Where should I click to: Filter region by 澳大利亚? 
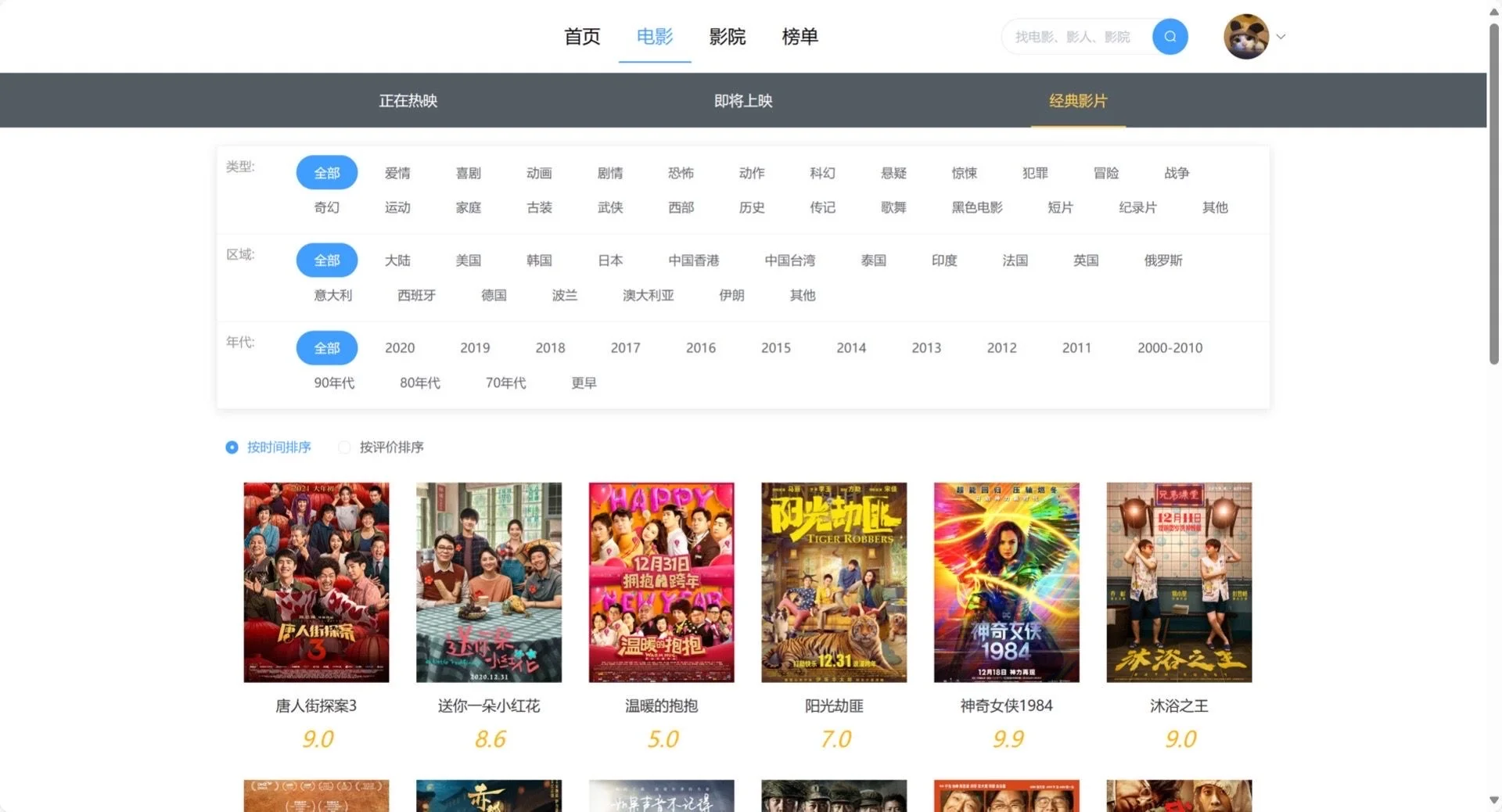649,295
